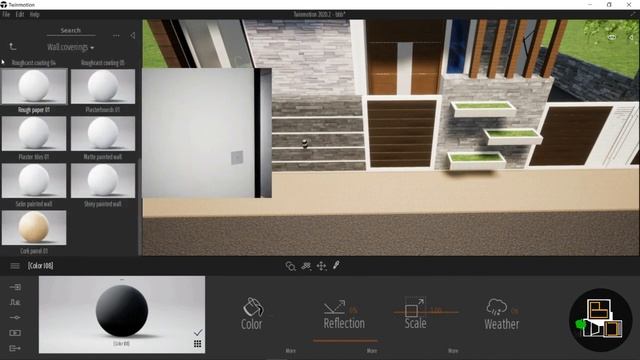Select the material picker eyedropper tool

point(336,265)
